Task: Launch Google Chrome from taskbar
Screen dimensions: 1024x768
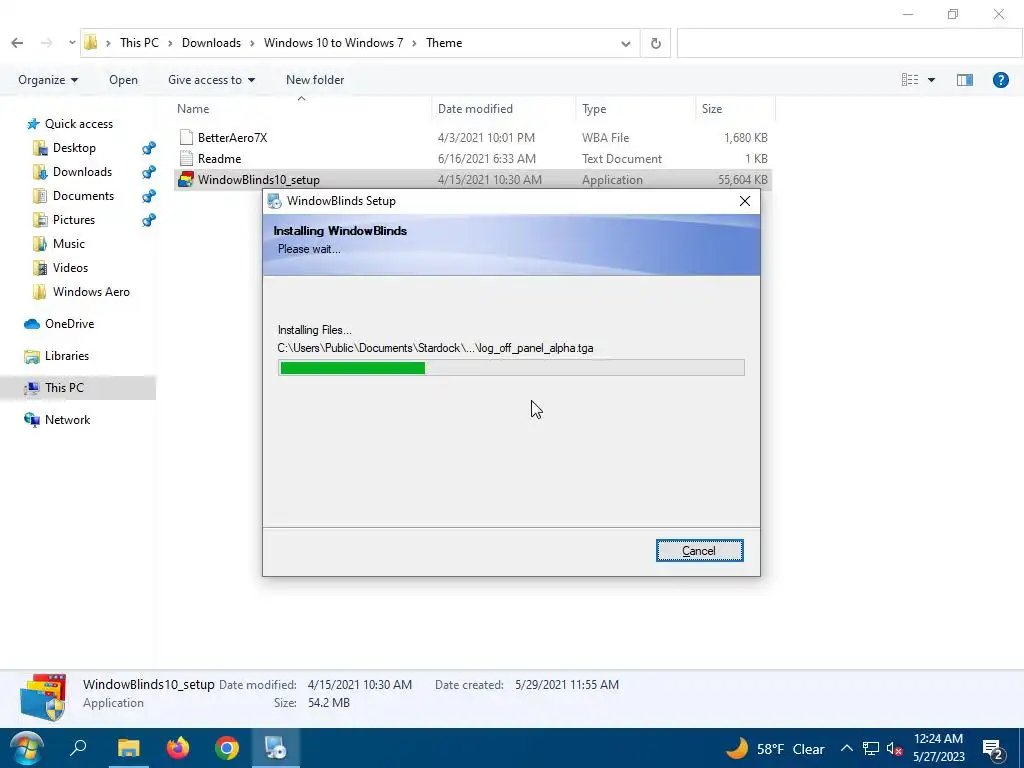Action: 227,748
